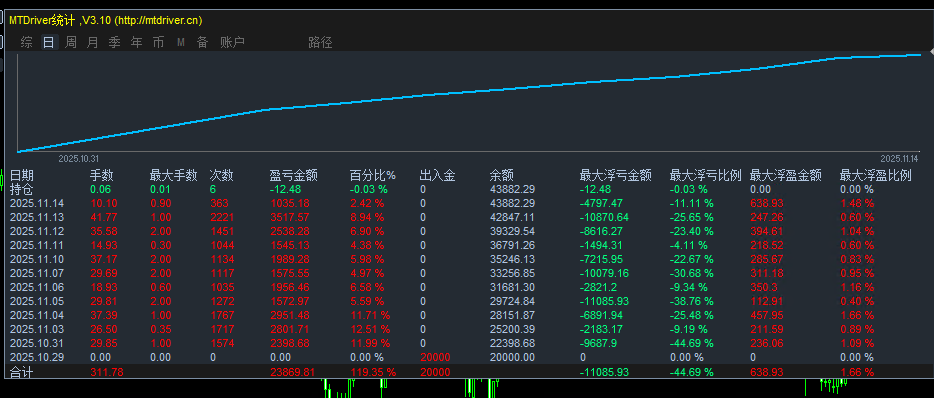The height and width of the screenshot is (398, 934).
Task: Click the total profit value 23869.81
Action: click(x=292, y=372)
